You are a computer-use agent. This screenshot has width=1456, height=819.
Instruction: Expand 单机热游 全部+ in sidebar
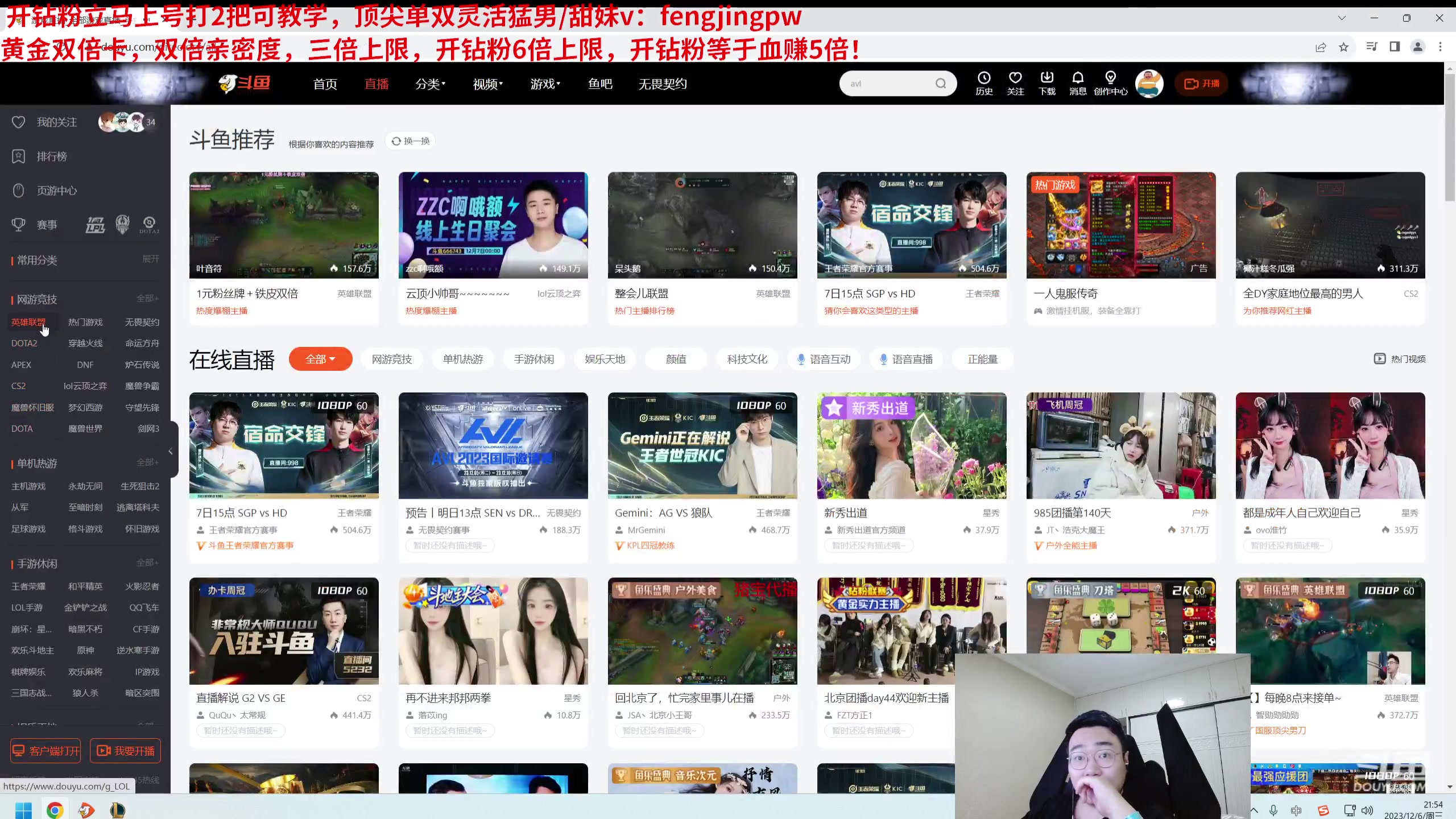point(147,463)
